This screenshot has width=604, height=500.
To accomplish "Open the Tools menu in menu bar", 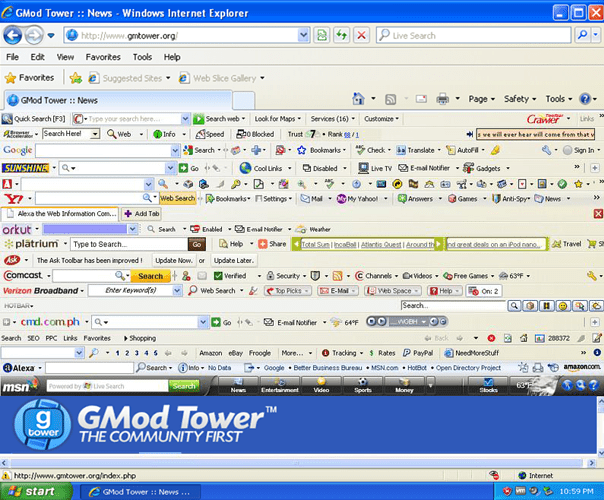I will [142, 57].
